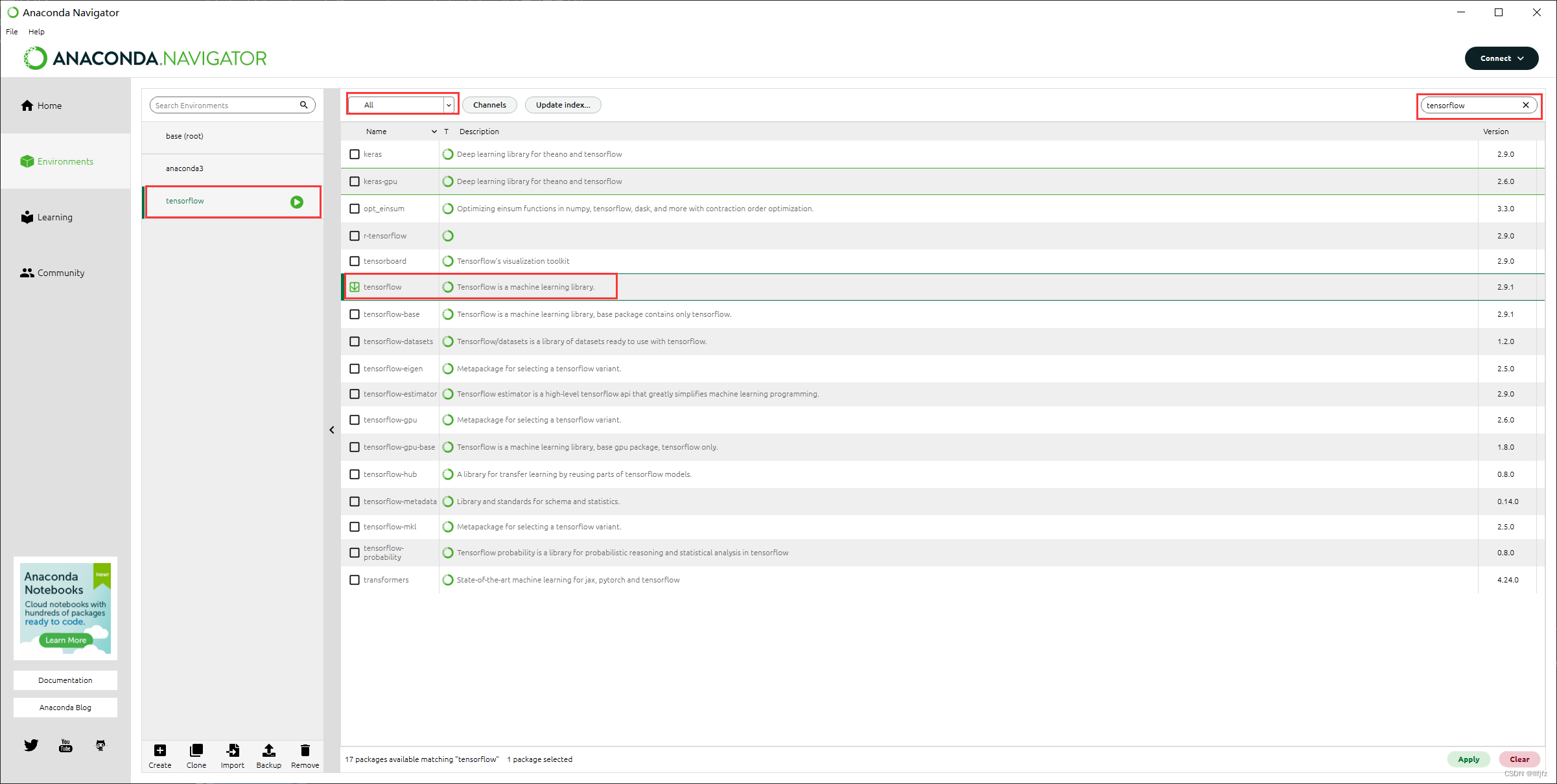Check the tensorflow-probability package checkbox
Image resolution: width=1557 pixels, height=784 pixels.
point(355,553)
